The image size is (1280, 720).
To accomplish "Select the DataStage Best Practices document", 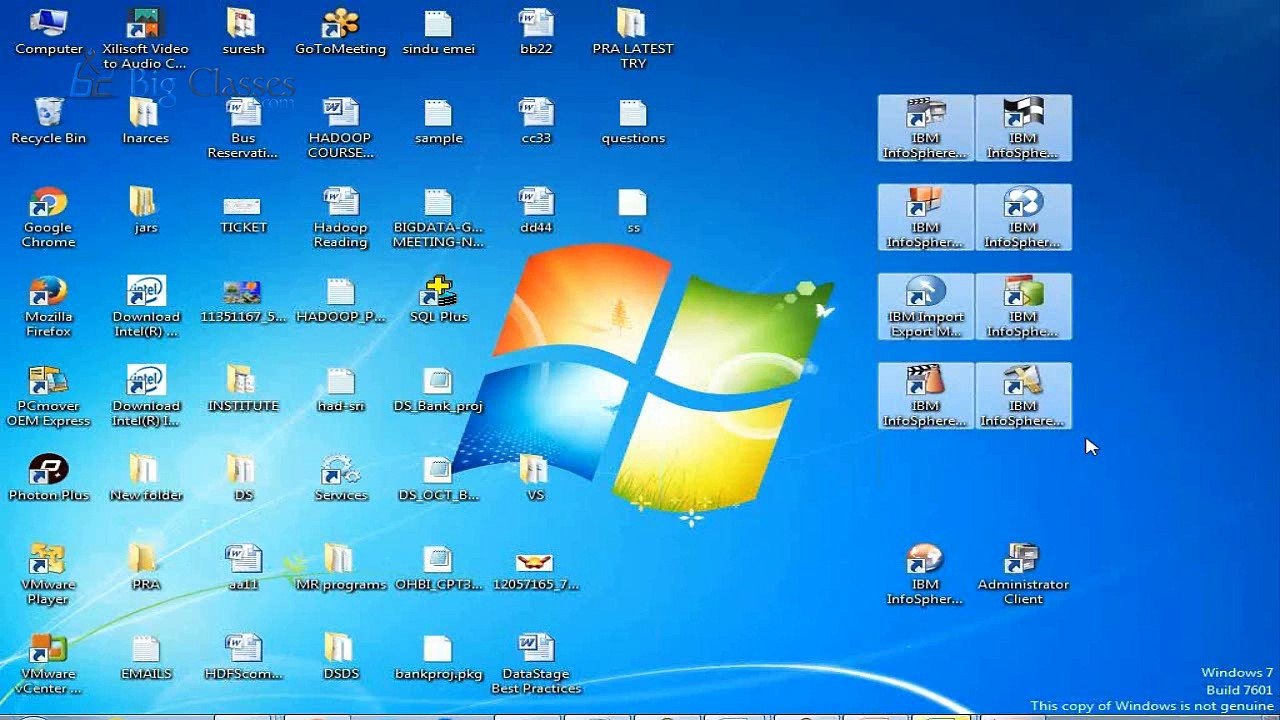I will point(536,663).
